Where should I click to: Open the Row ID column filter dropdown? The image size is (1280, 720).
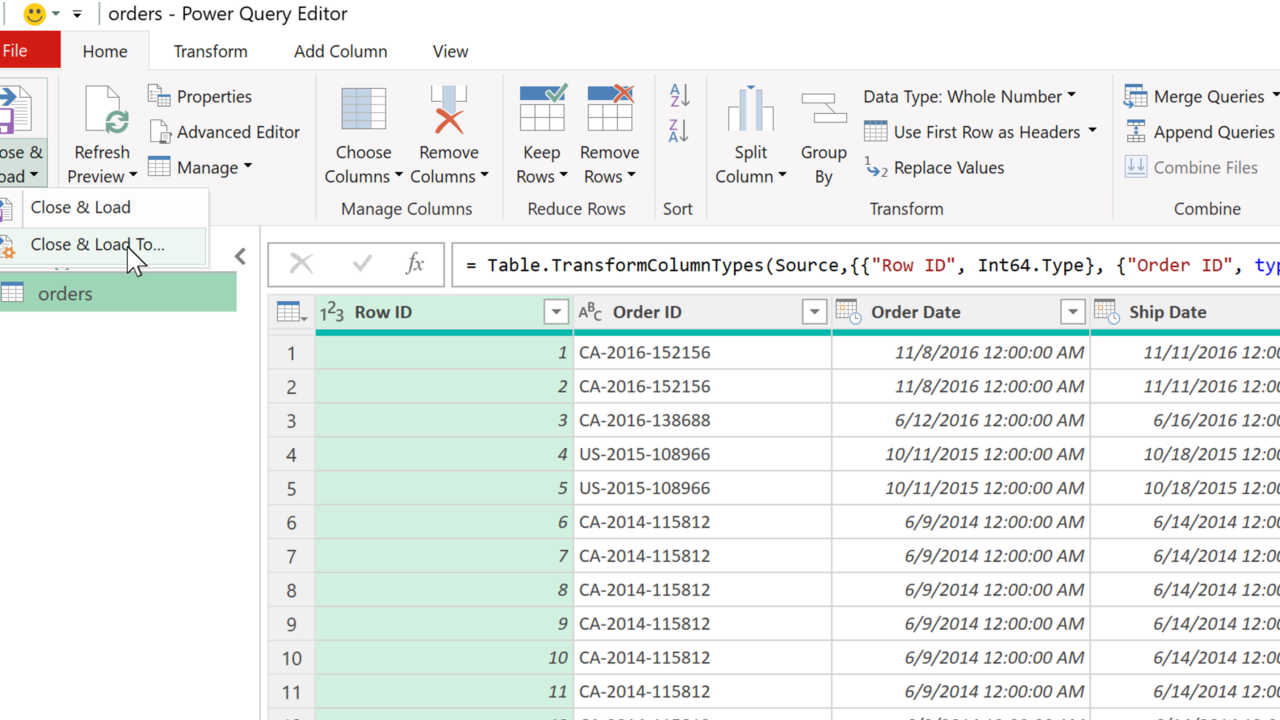556,313
